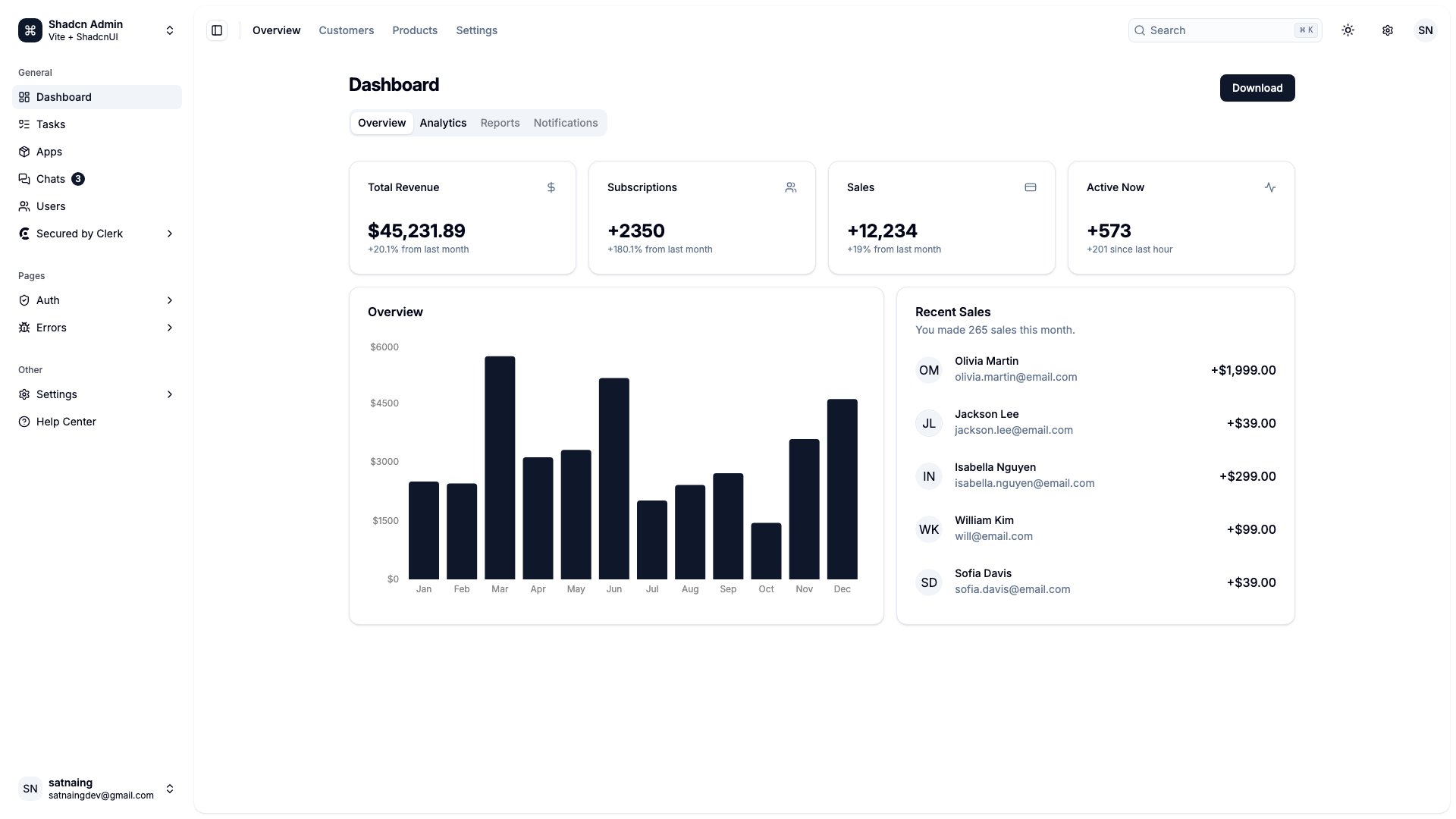This screenshot has width=1456, height=819.
Task: Open the SN avatar profile menu
Action: pos(1426,30)
